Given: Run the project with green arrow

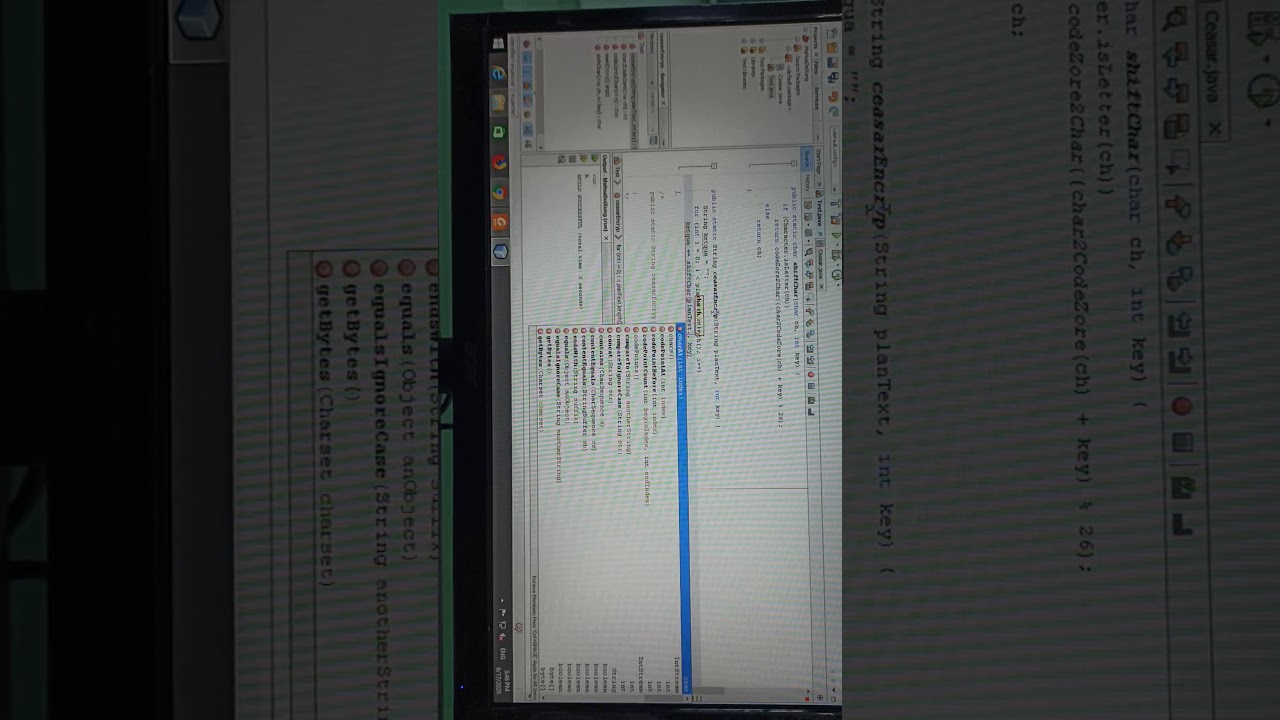Looking at the screenshot, I should pos(836,236).
